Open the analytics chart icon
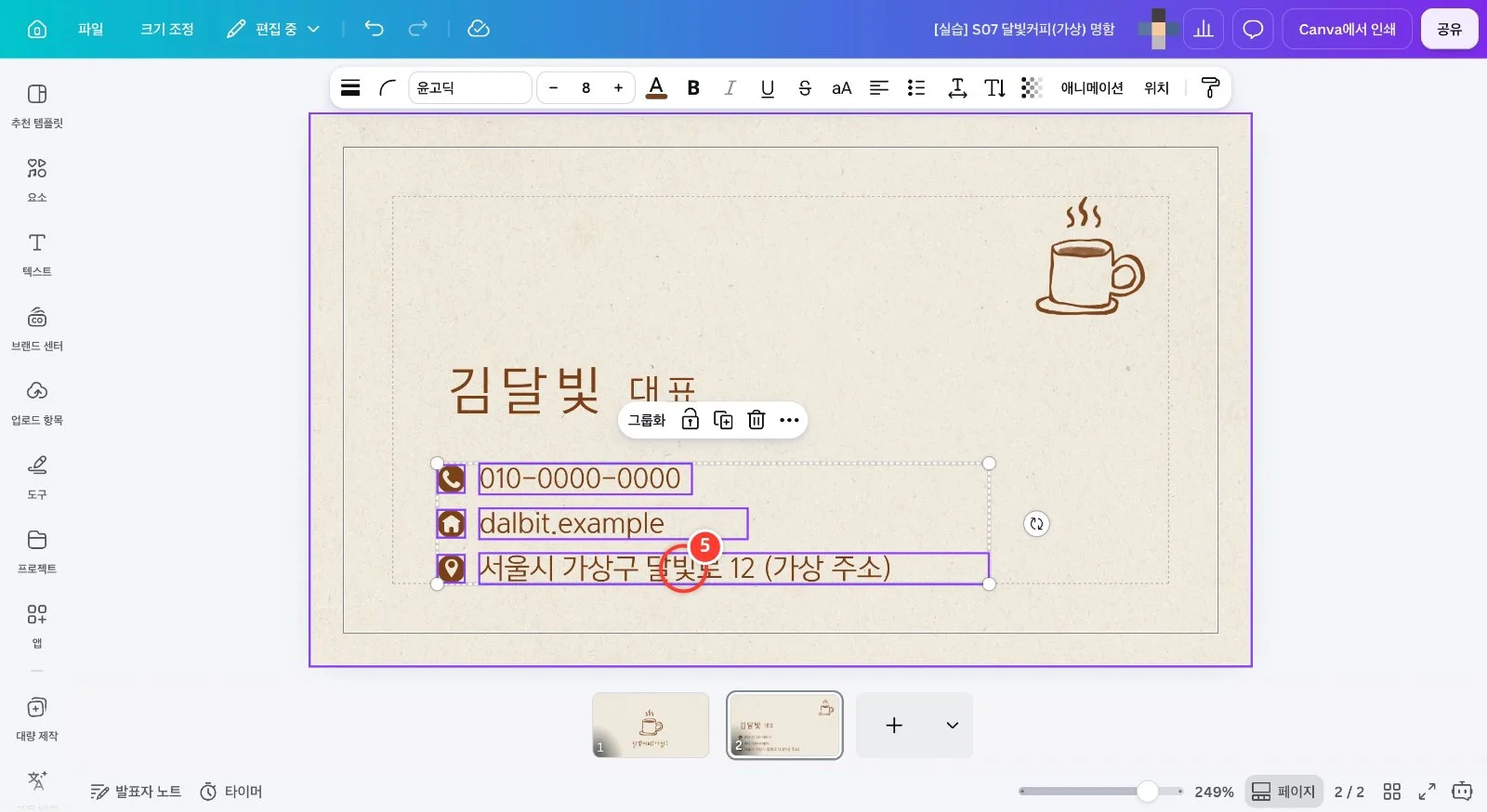Image resolution: width=1487 pixels, height=812 pixels. pyautogui.click(x=1204, y=29)
